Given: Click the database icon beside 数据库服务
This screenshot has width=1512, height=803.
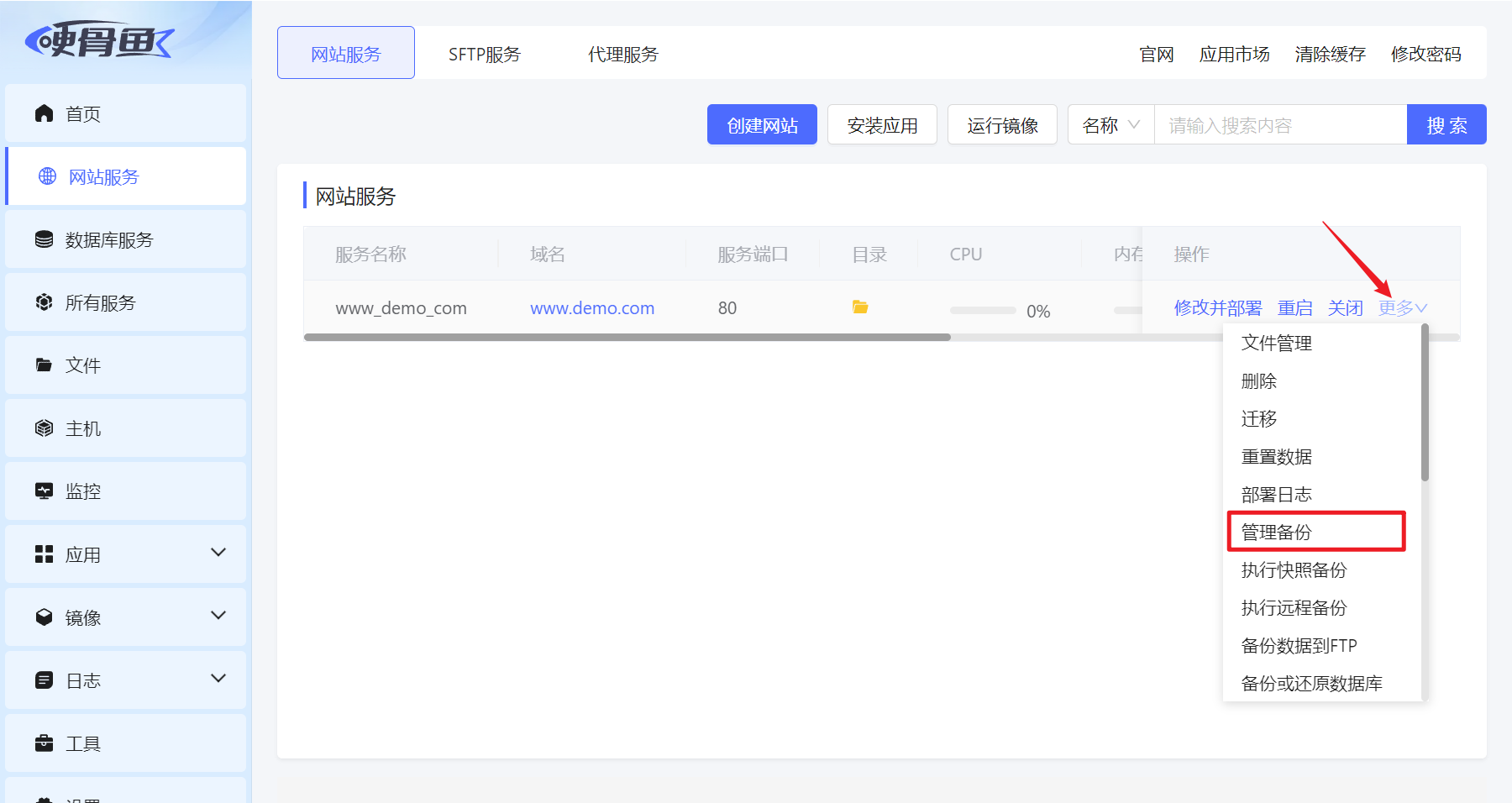Looking at the screenshot, I should click(44, 239).
